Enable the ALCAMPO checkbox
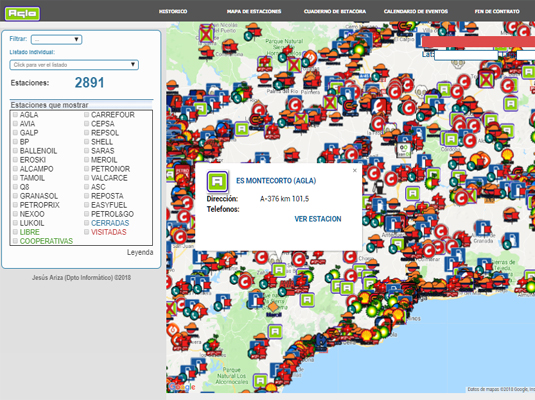Screen dimensions: 535x400 [15, 169]
